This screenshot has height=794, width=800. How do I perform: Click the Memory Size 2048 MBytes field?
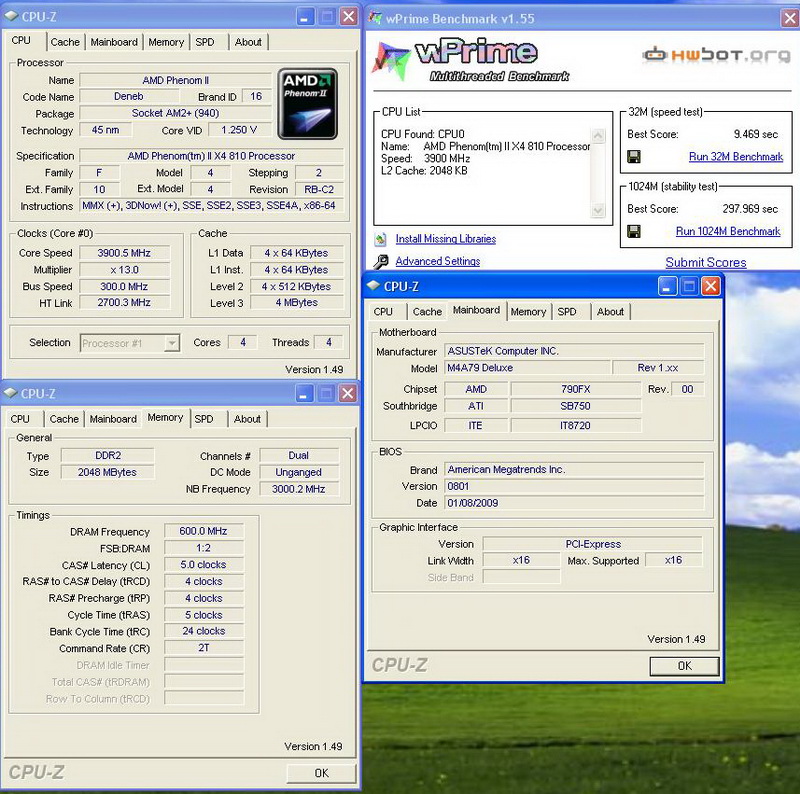click(x=107, y=473)
